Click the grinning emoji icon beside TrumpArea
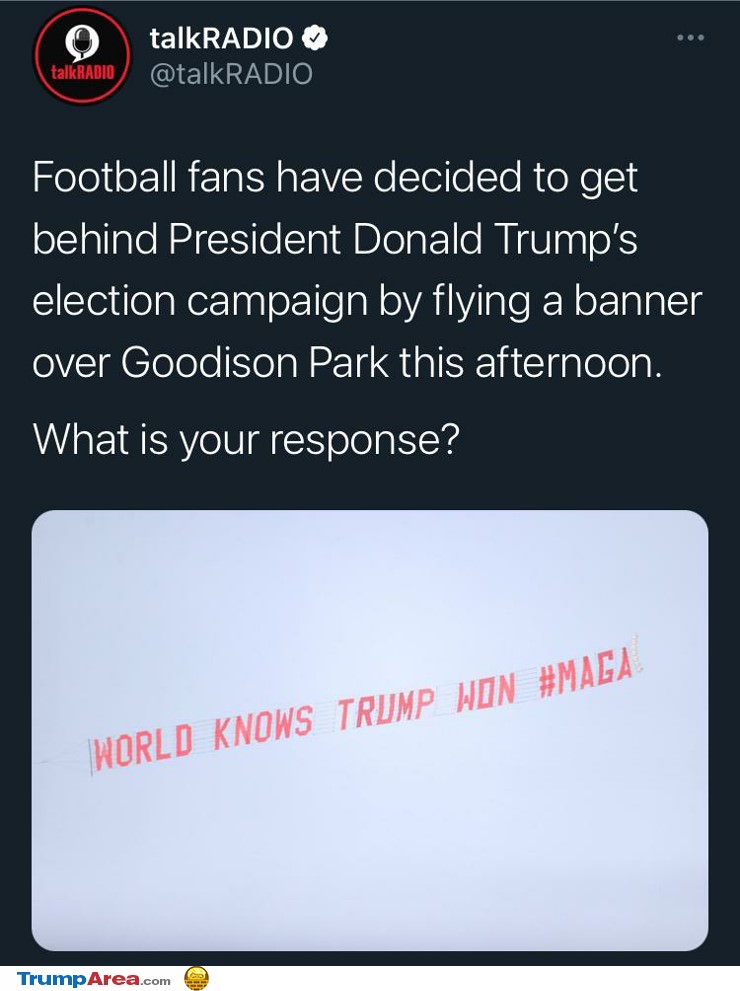The width and height of the screenshot is (740, 991). (197, 978)
